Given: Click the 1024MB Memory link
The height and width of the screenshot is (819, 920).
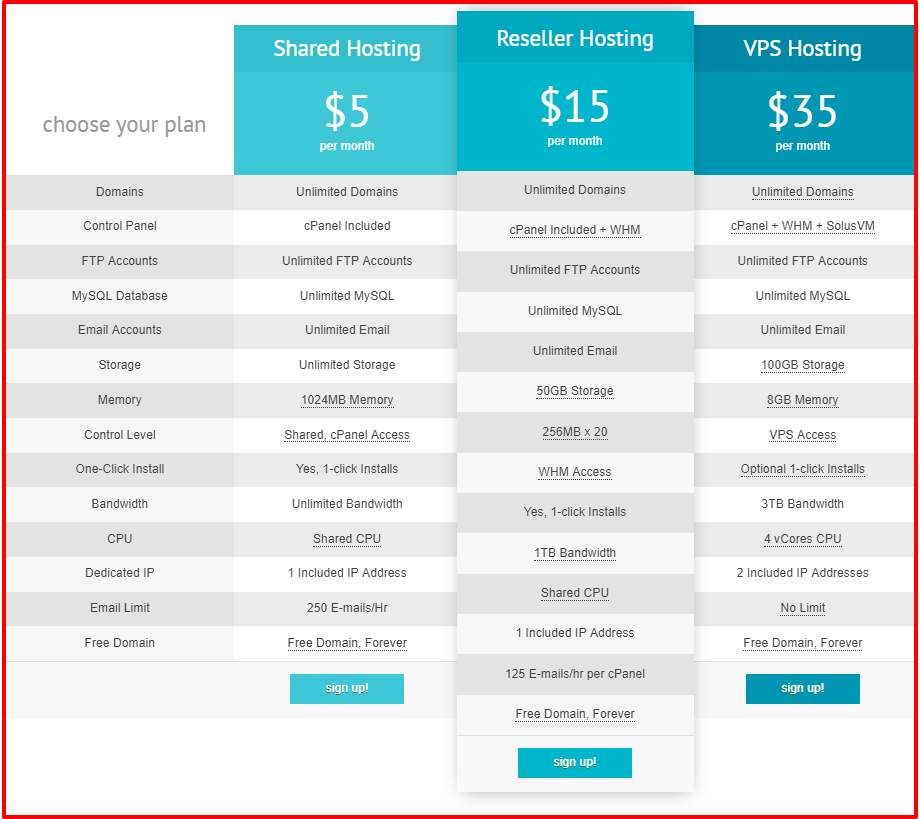Looking at the screenshot, I should point(346,400).
